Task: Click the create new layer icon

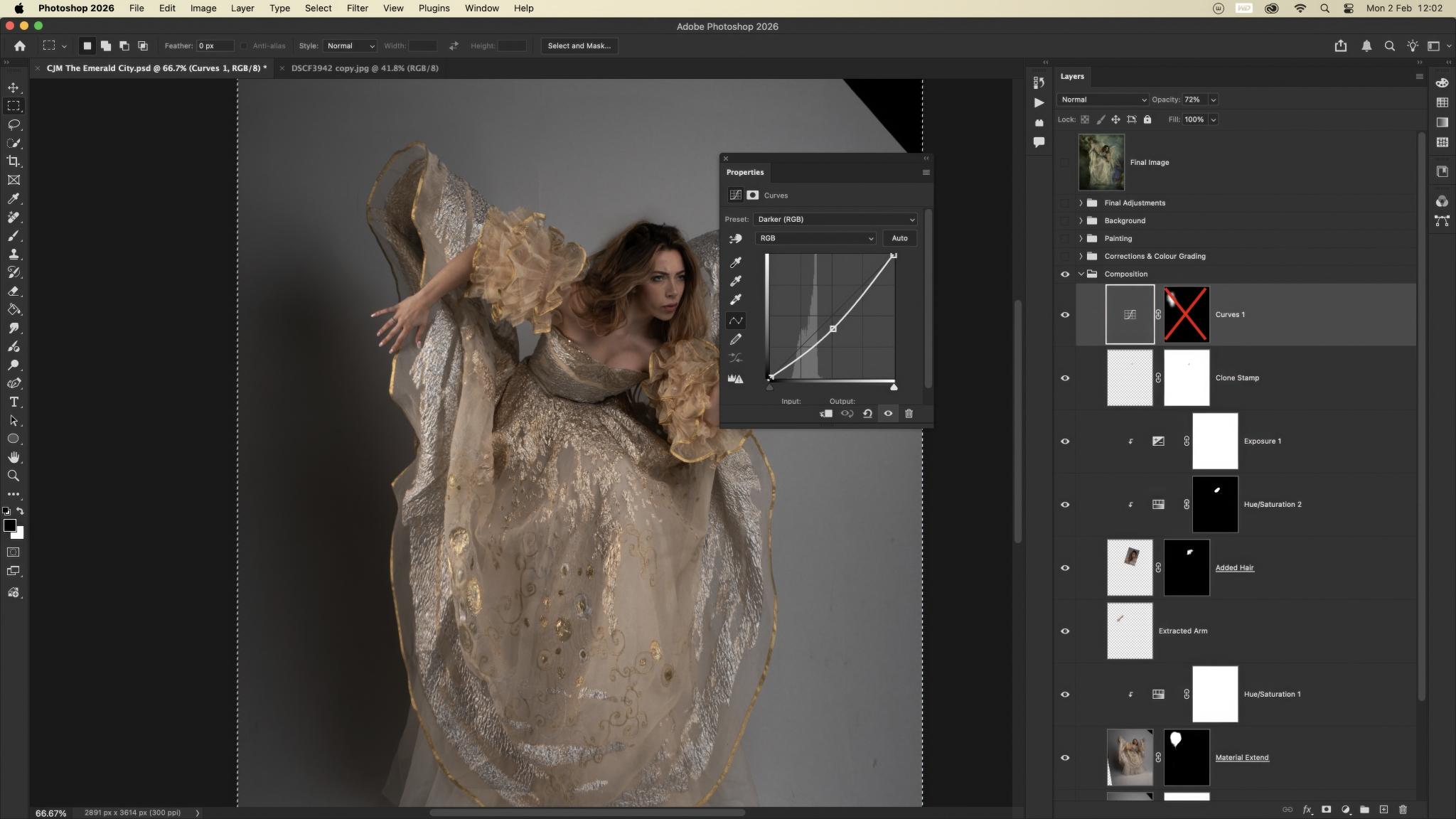Action: pos(1383,810)
